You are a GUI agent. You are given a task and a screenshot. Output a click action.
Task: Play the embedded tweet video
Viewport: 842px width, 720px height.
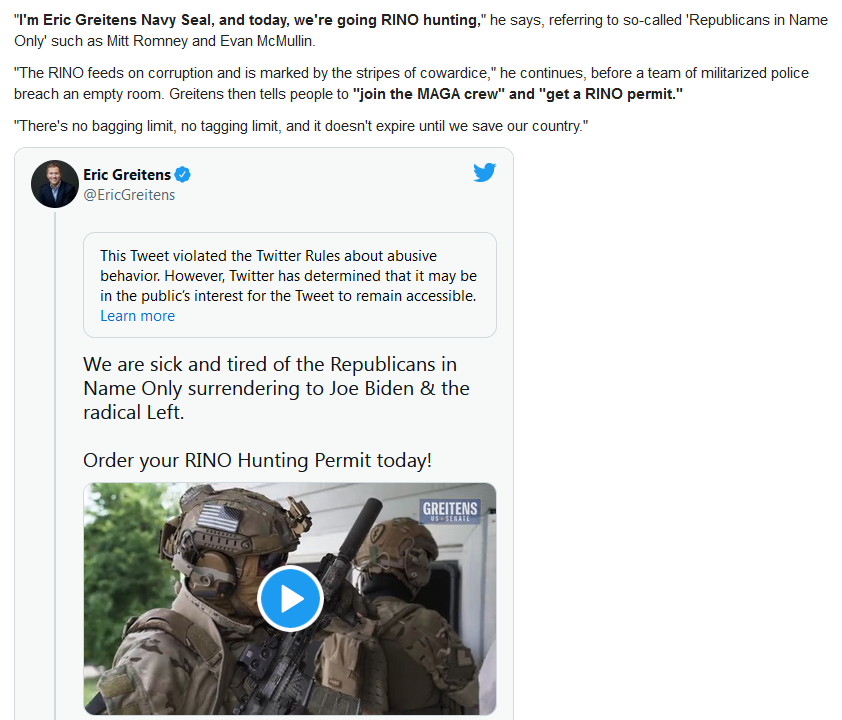coord(291,598)
